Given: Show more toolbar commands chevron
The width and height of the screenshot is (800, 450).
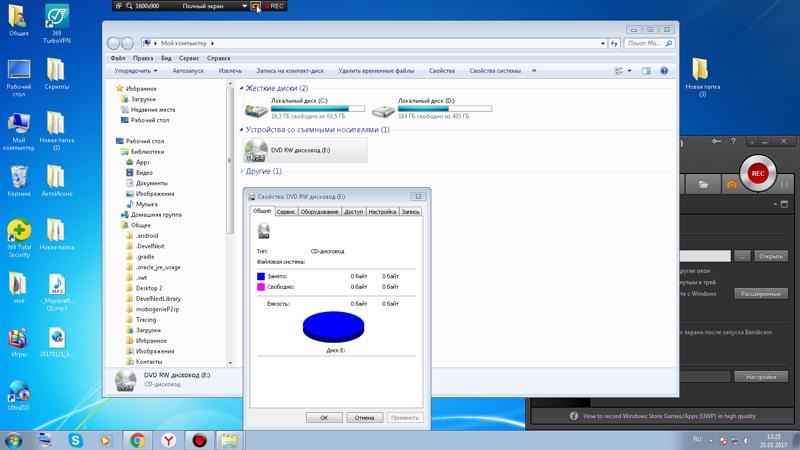Looking at the screenshot, I should 534,71.
